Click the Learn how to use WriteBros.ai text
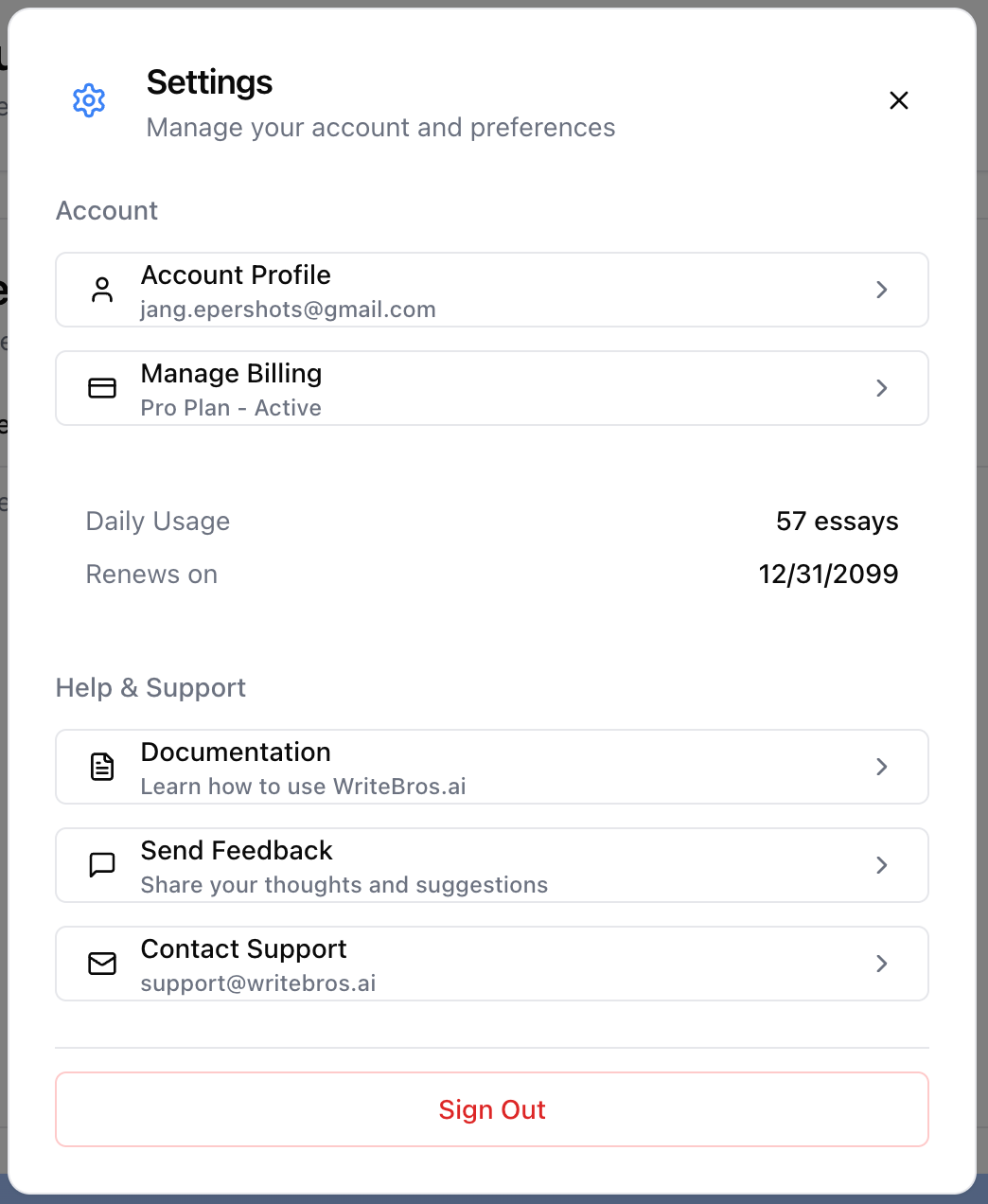988x1204 pixels. coord(303,787)
